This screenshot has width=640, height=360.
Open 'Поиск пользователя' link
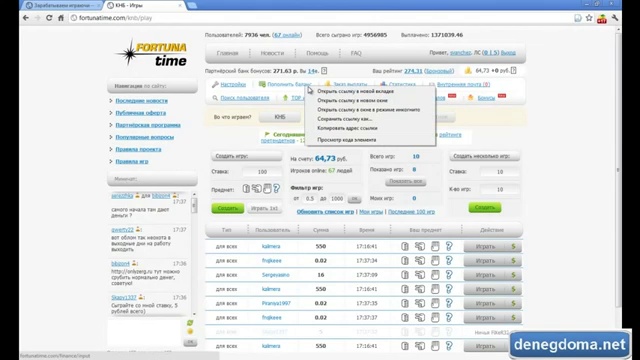244,98
